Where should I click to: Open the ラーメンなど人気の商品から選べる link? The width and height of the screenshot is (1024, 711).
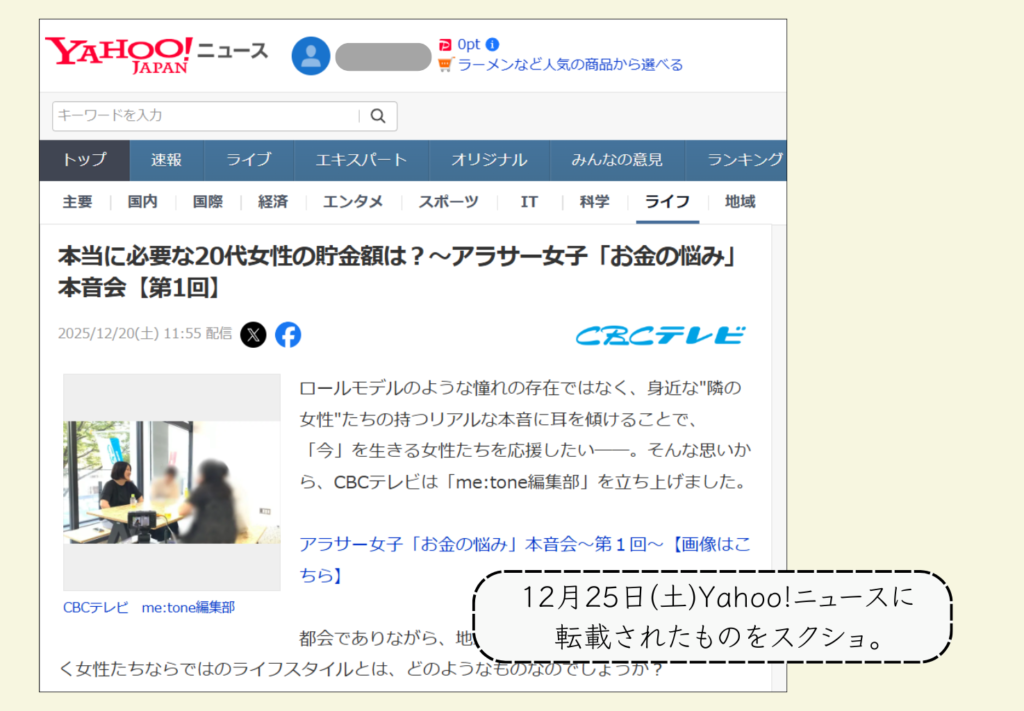[570, 65]
